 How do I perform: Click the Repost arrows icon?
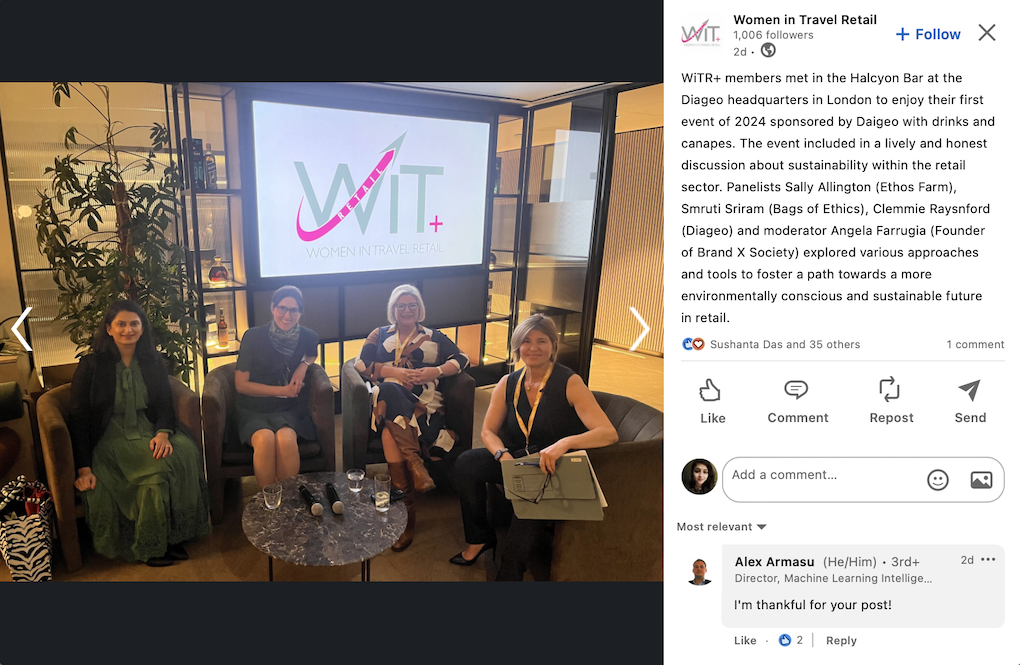[889, 389]
